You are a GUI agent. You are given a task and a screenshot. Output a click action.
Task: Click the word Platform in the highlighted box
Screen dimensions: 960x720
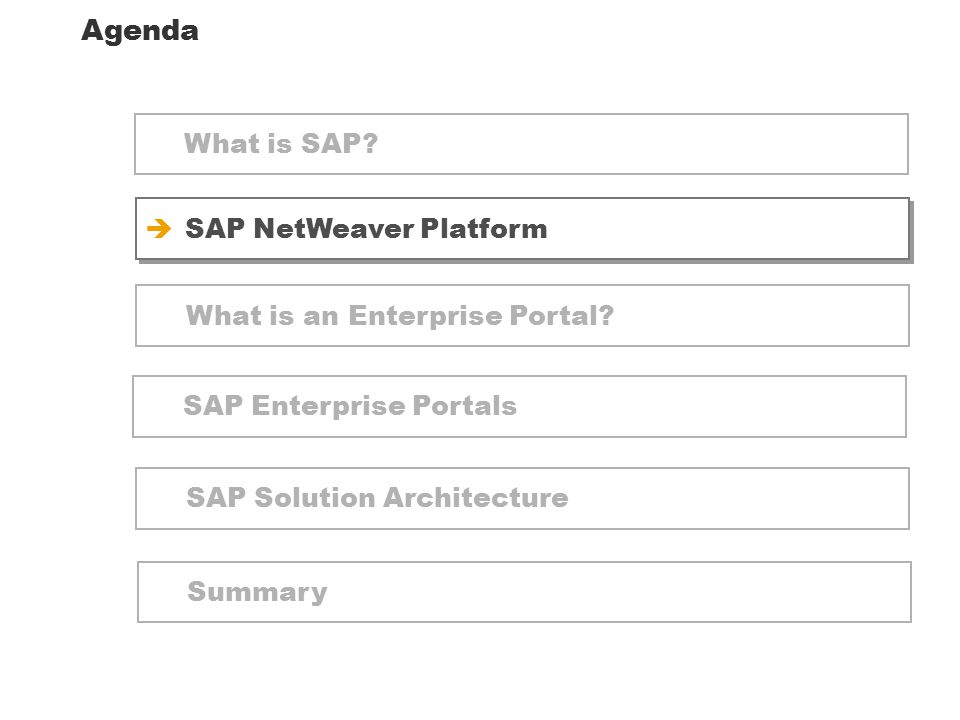[484, 228]
